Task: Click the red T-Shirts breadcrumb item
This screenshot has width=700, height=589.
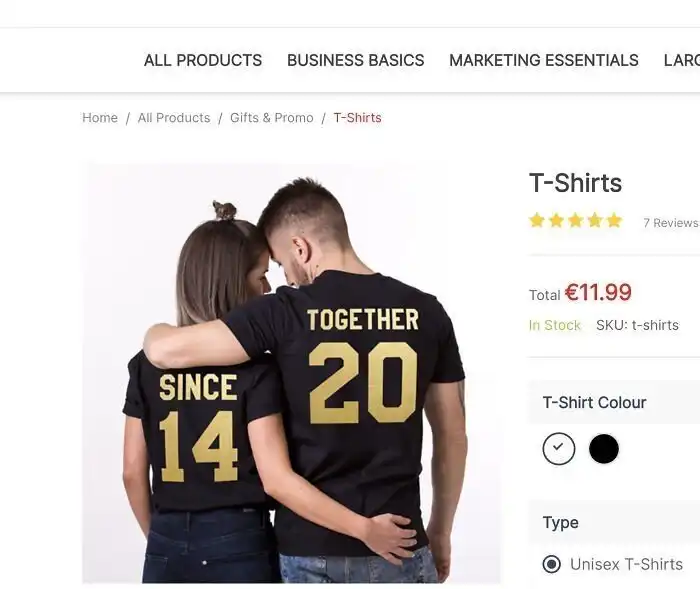Action: (358, 118)
